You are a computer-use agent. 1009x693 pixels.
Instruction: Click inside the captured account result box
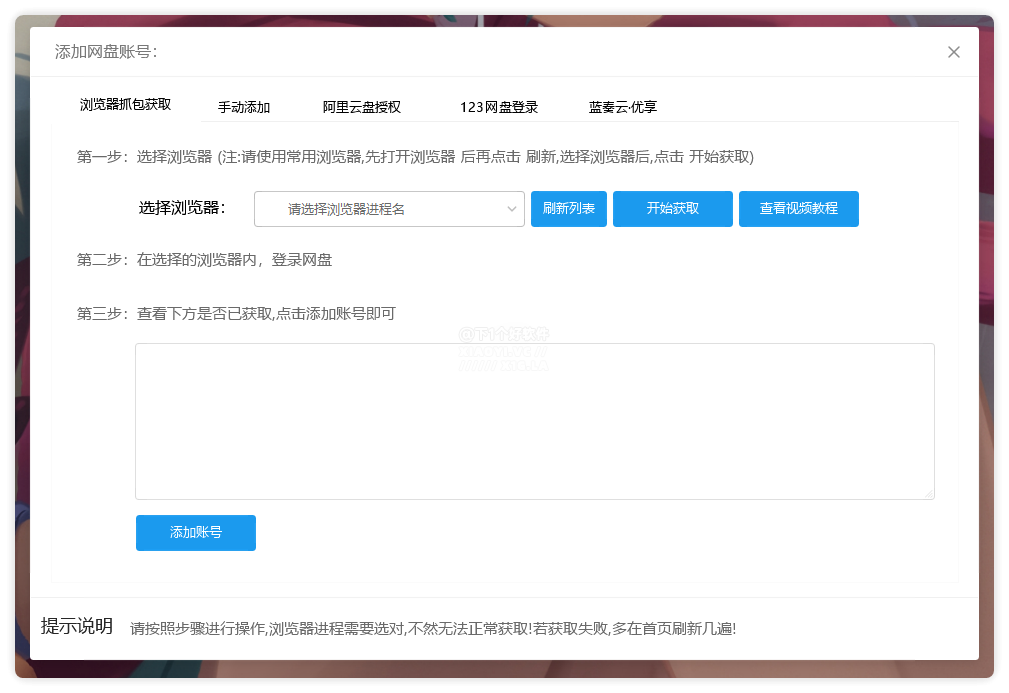click(x=534, y=420)
